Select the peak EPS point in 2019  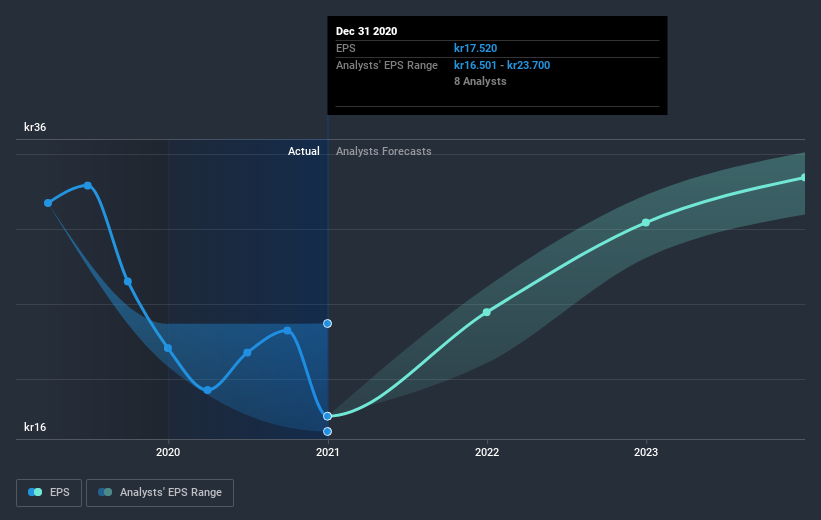88,185
